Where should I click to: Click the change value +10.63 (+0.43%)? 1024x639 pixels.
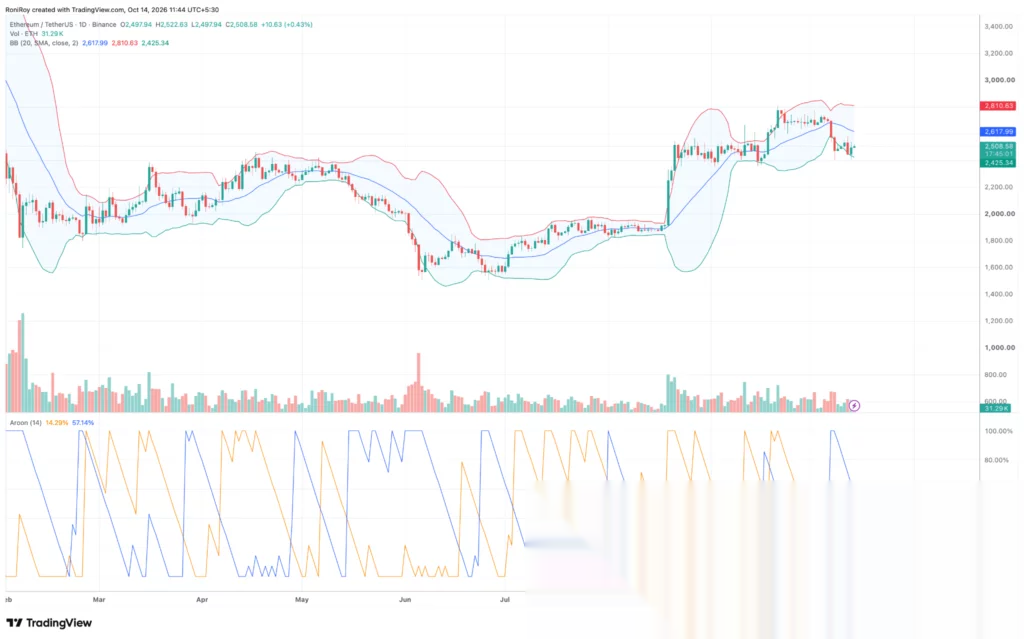point(287,25)
